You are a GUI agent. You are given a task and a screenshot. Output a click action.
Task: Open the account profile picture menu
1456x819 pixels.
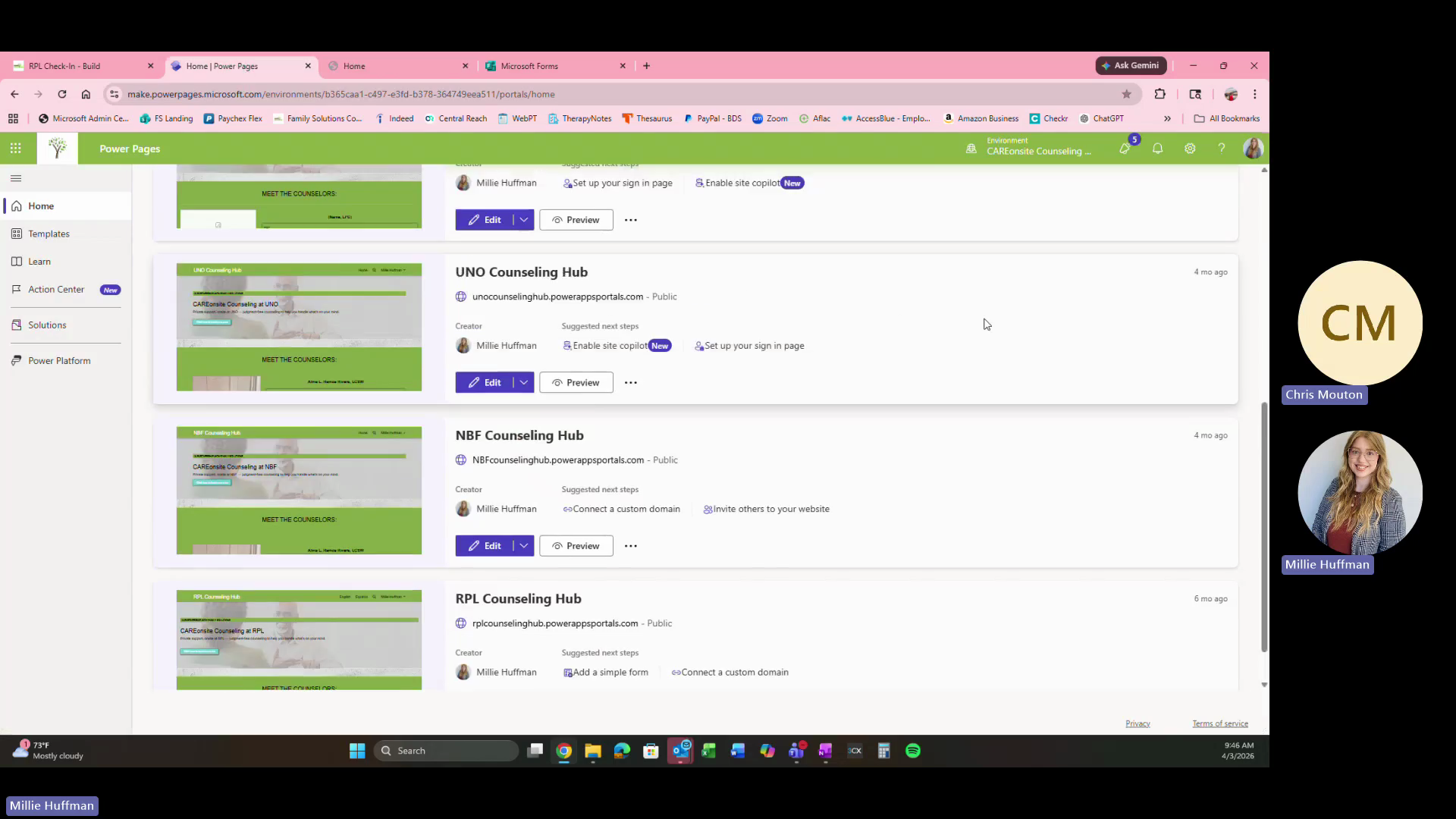(1253, 149)
